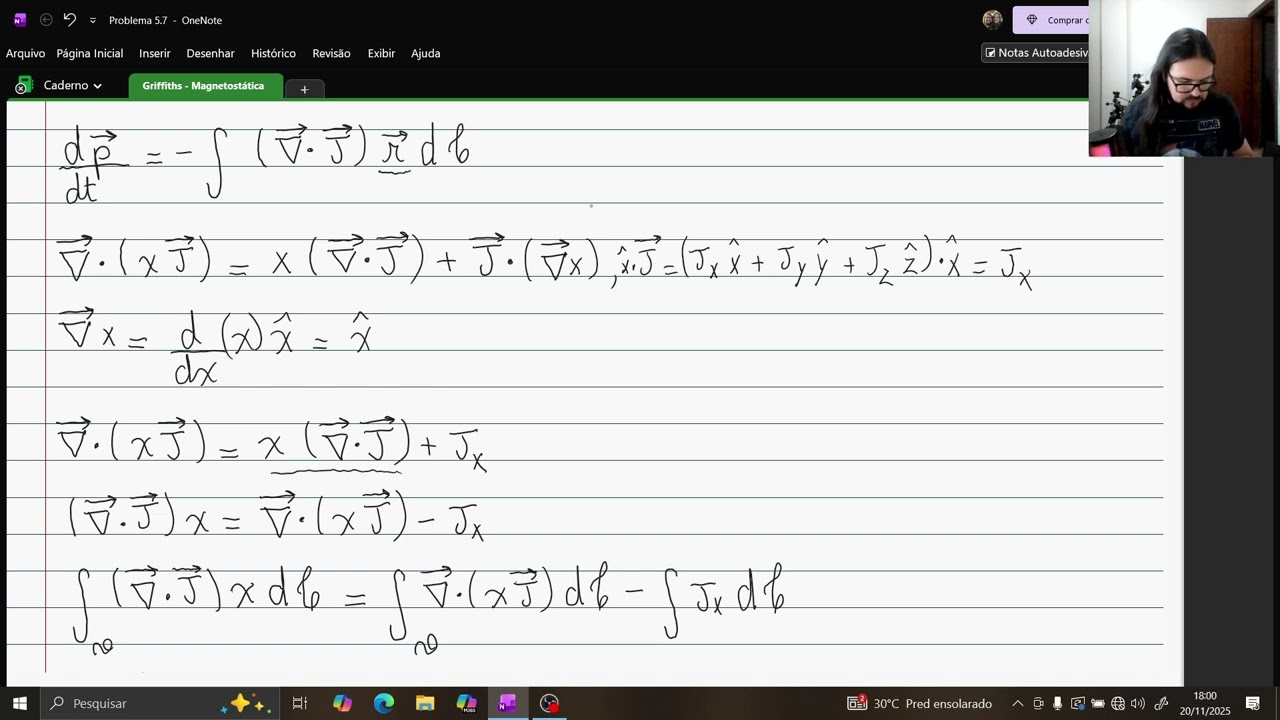Click the Back navigation arrow

(46, 20)
